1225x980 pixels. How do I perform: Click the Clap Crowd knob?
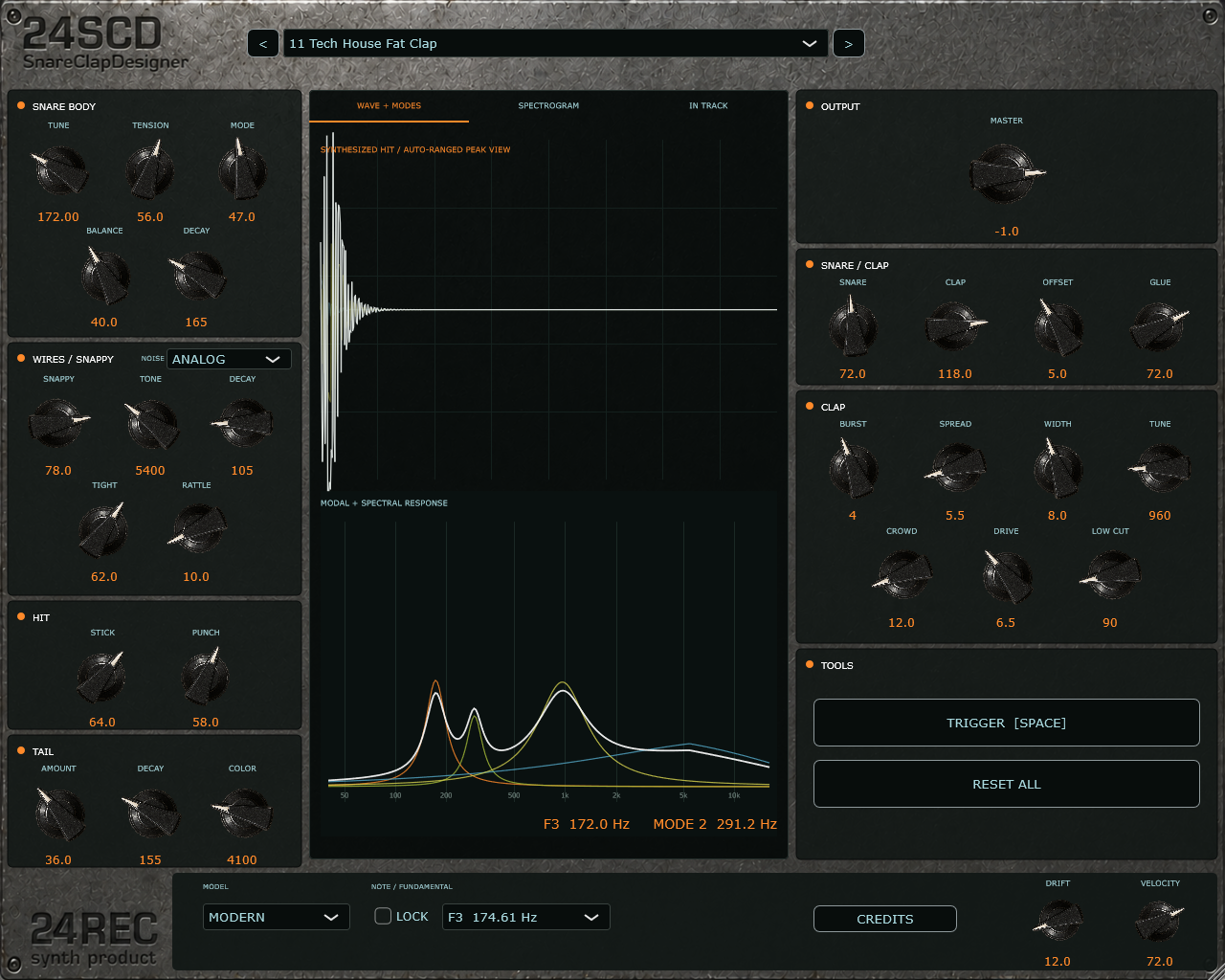pyautogui.click(x=902, y=576)
